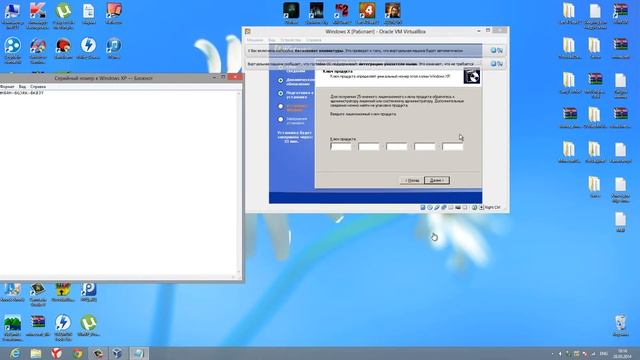
Task: Click the Right Ctrl host key indicator
Action: [493, 208]
